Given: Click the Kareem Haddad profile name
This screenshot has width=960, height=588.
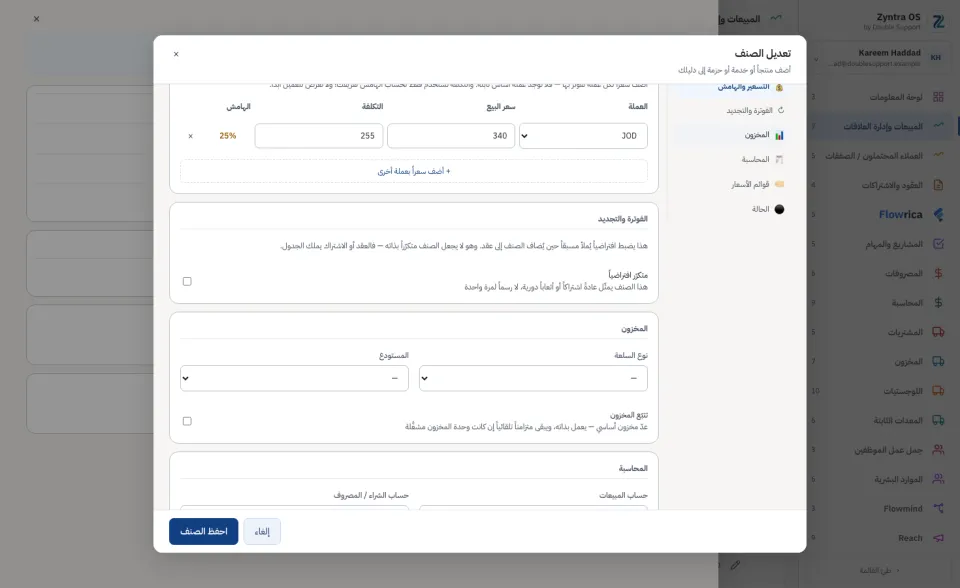Looking at the screenshot, I should [x=889, y=53].
